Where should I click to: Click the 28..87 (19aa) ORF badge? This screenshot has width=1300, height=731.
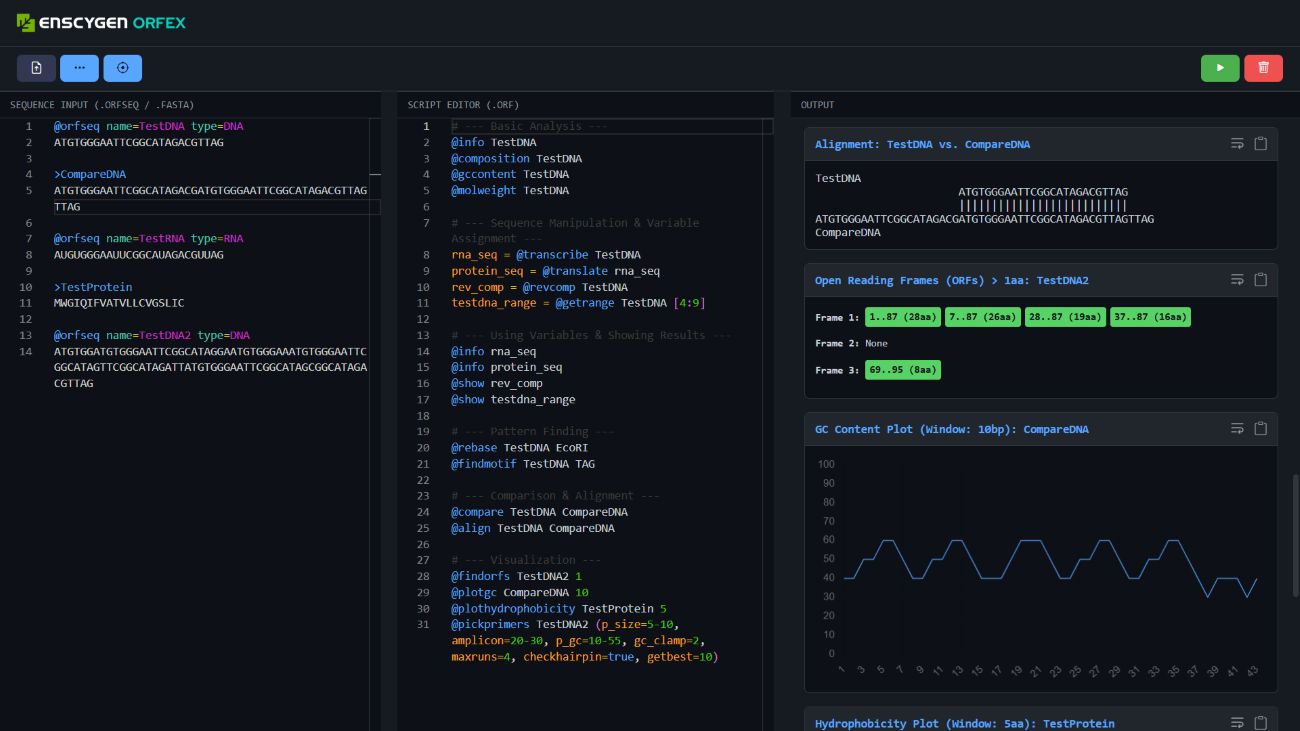click(x=1065, y=317)
